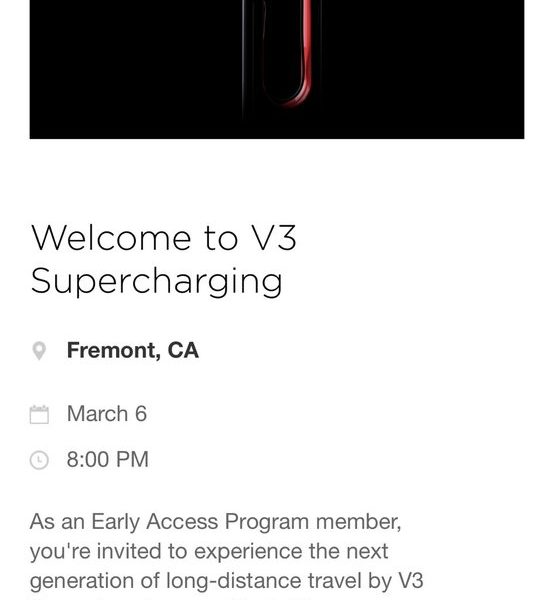This screenshot has width=554, height=600.
Task: Click the line 'you're invited to experience the next'
Action: pyautogui.click(x=209, y=551)
